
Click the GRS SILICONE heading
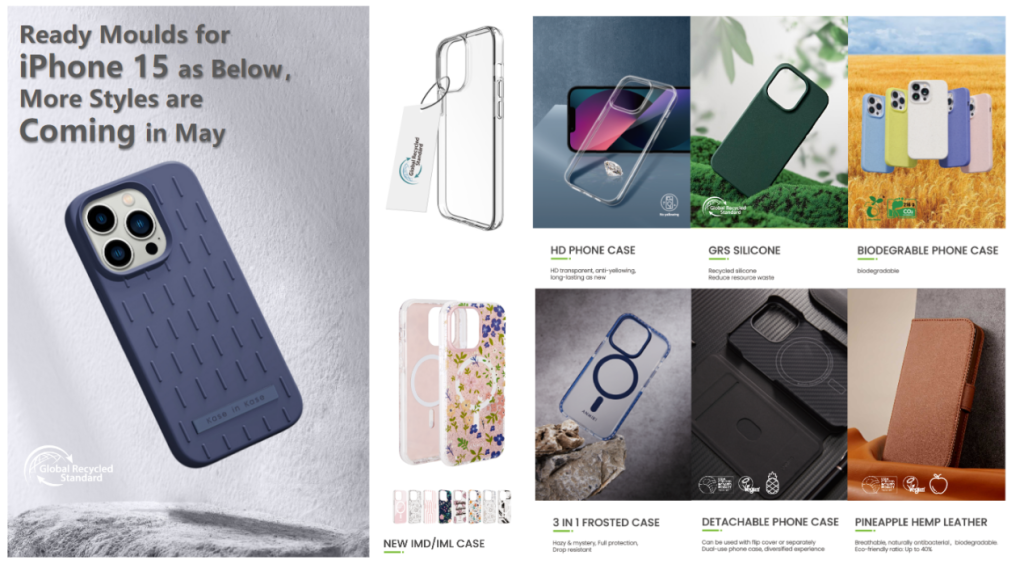pos(744,250)
